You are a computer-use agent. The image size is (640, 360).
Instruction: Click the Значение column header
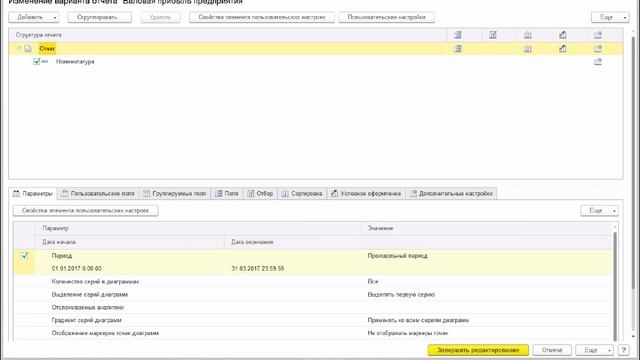[x=487, y=229]
